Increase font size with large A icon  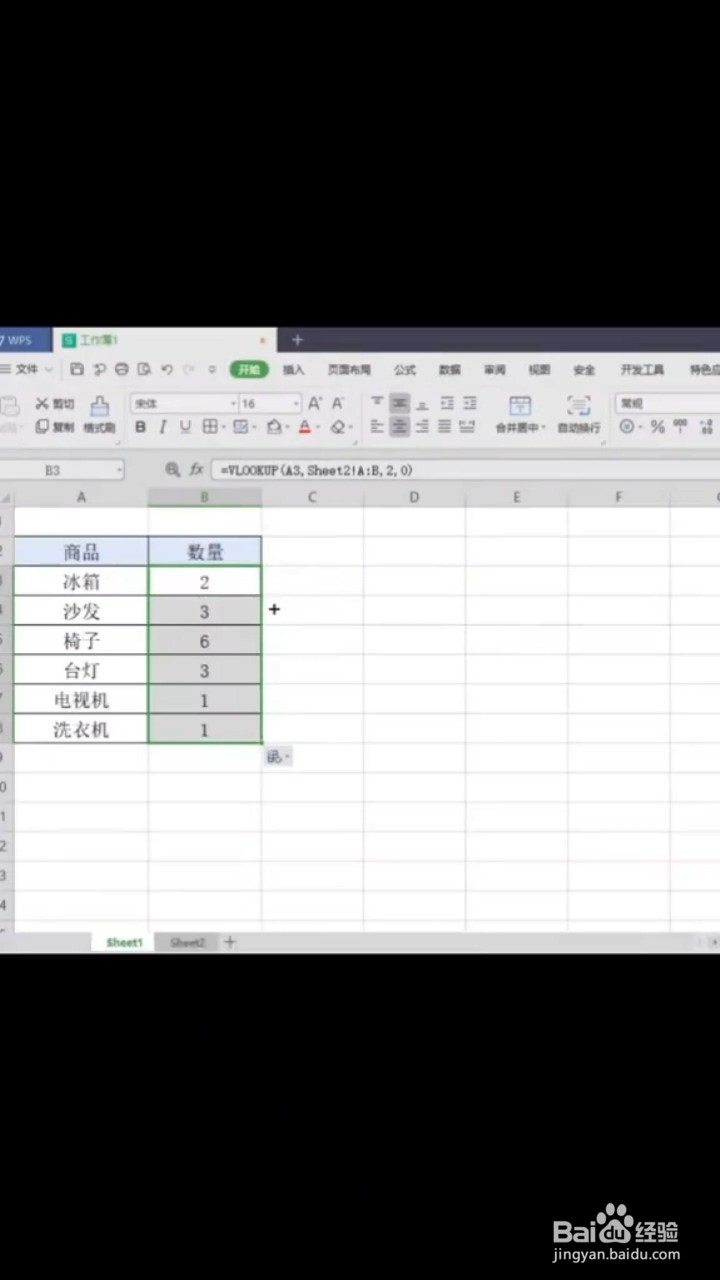[314, 403]
